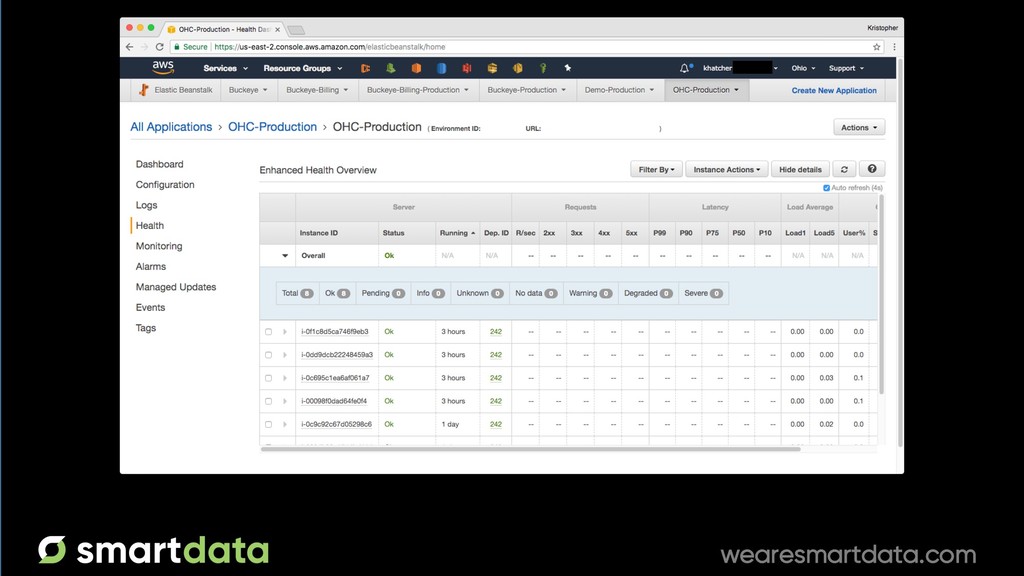Close the OHC-Production browser tab
Image resolution: width=1024 pixels, height=576 pixels.
pyautogui.click(x=278, y=29)
